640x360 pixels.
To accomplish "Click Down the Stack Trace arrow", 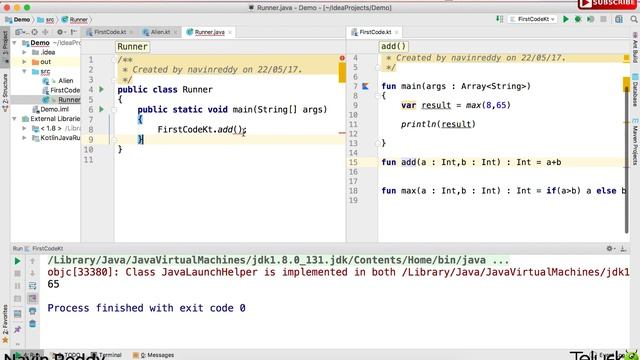I will coord(33,273).
